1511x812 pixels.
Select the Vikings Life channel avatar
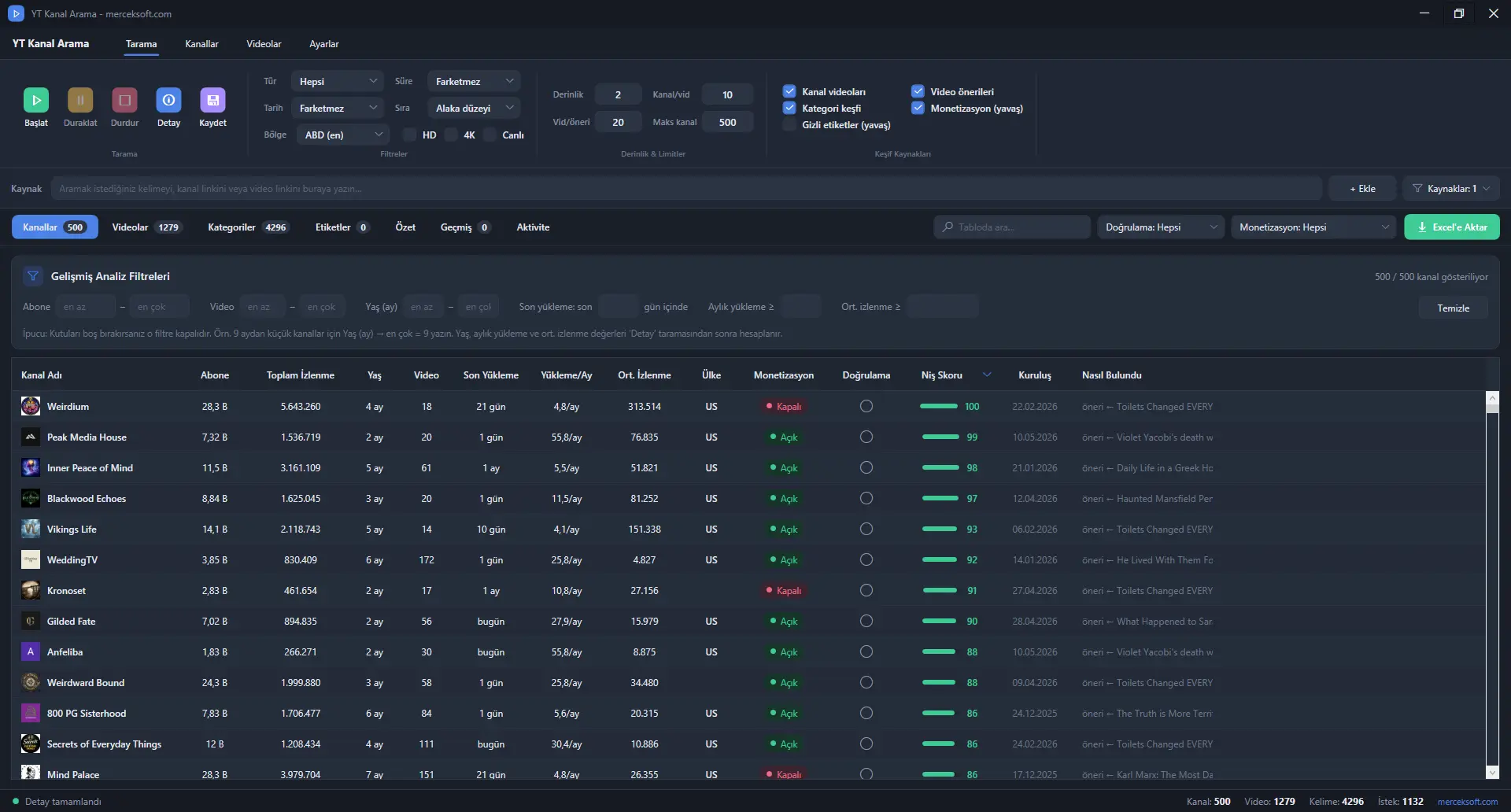tap(31, 530)
